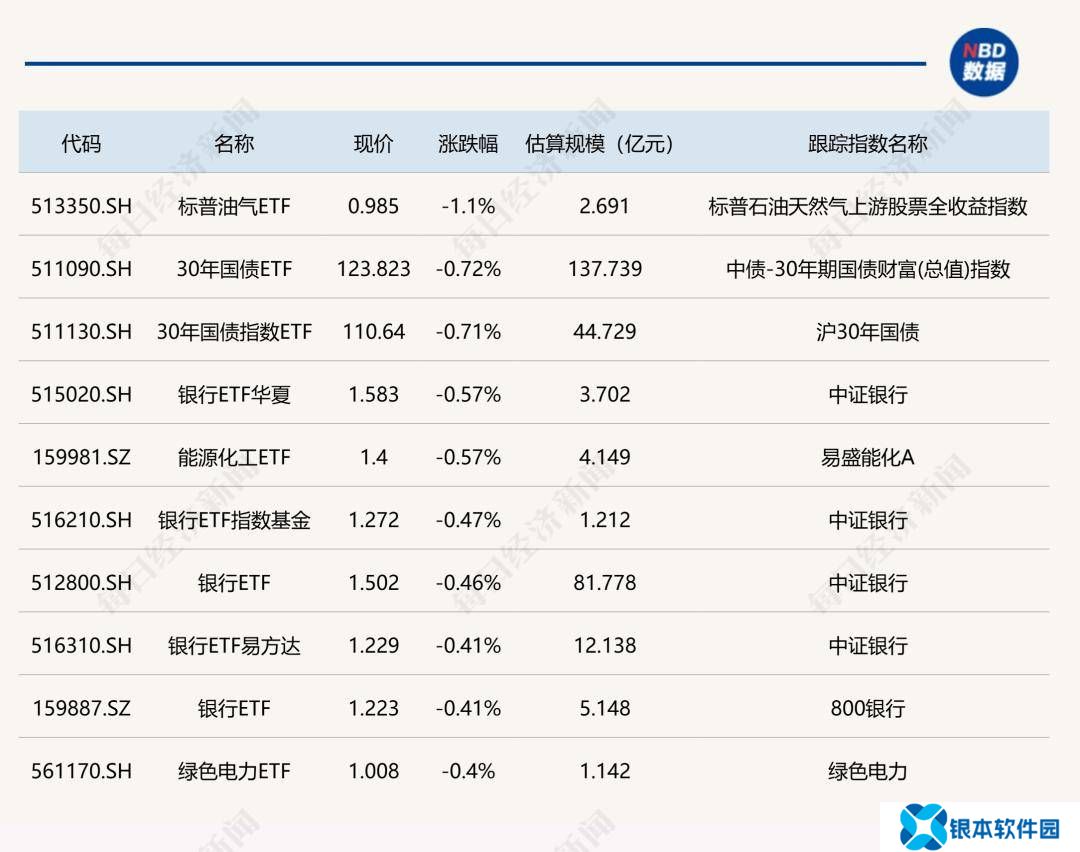Click the code 512800.SH
Image resolution: width=1080 pixels, height=852 pixels.
[81, 583]
